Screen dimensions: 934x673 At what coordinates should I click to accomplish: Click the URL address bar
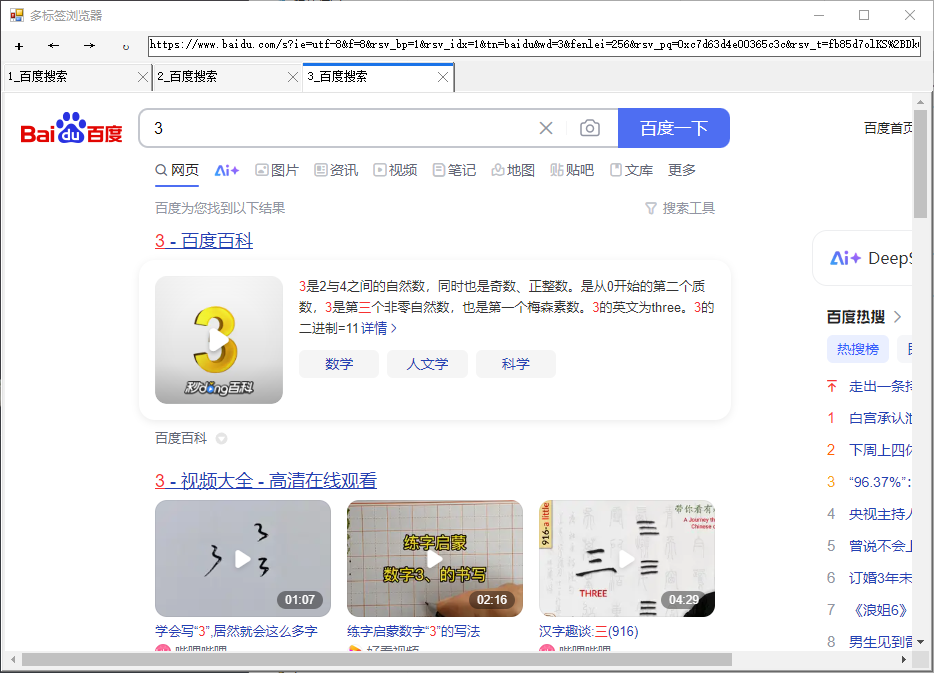click(x=534, y=45)
